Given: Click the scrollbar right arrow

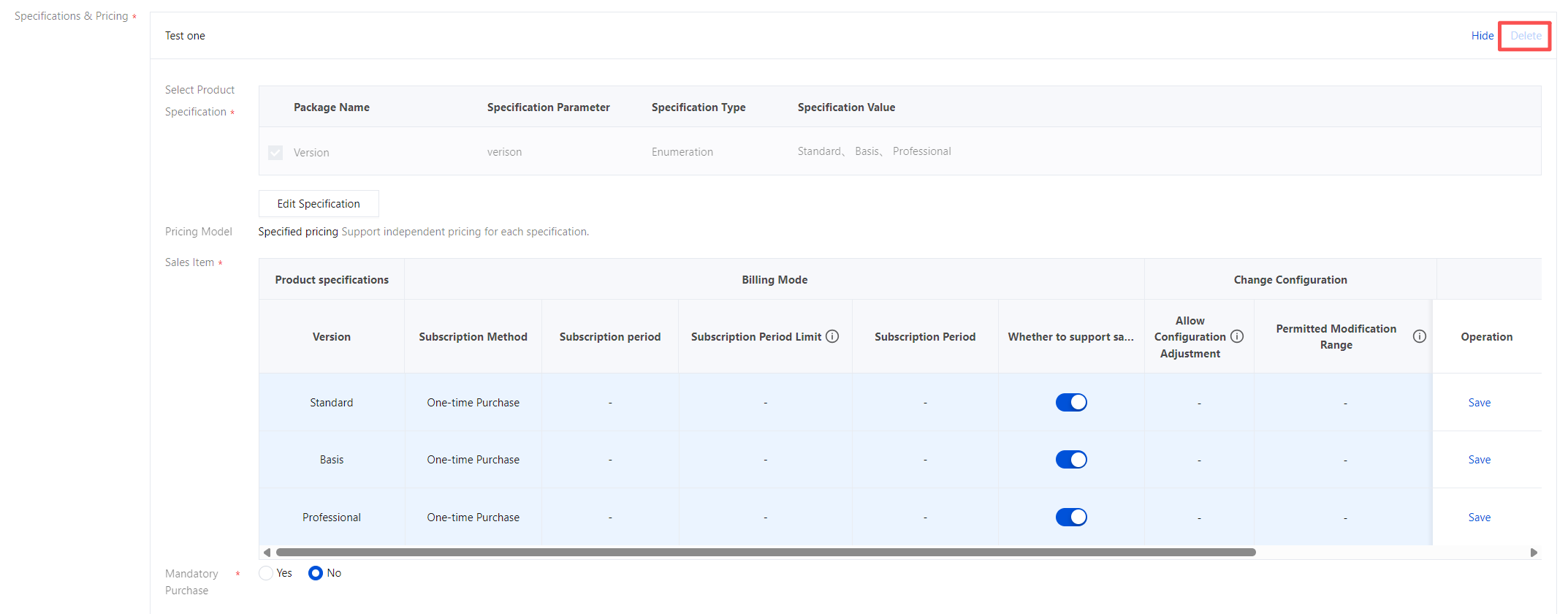Looking at the screenshot, I should tap(1534, 553).
